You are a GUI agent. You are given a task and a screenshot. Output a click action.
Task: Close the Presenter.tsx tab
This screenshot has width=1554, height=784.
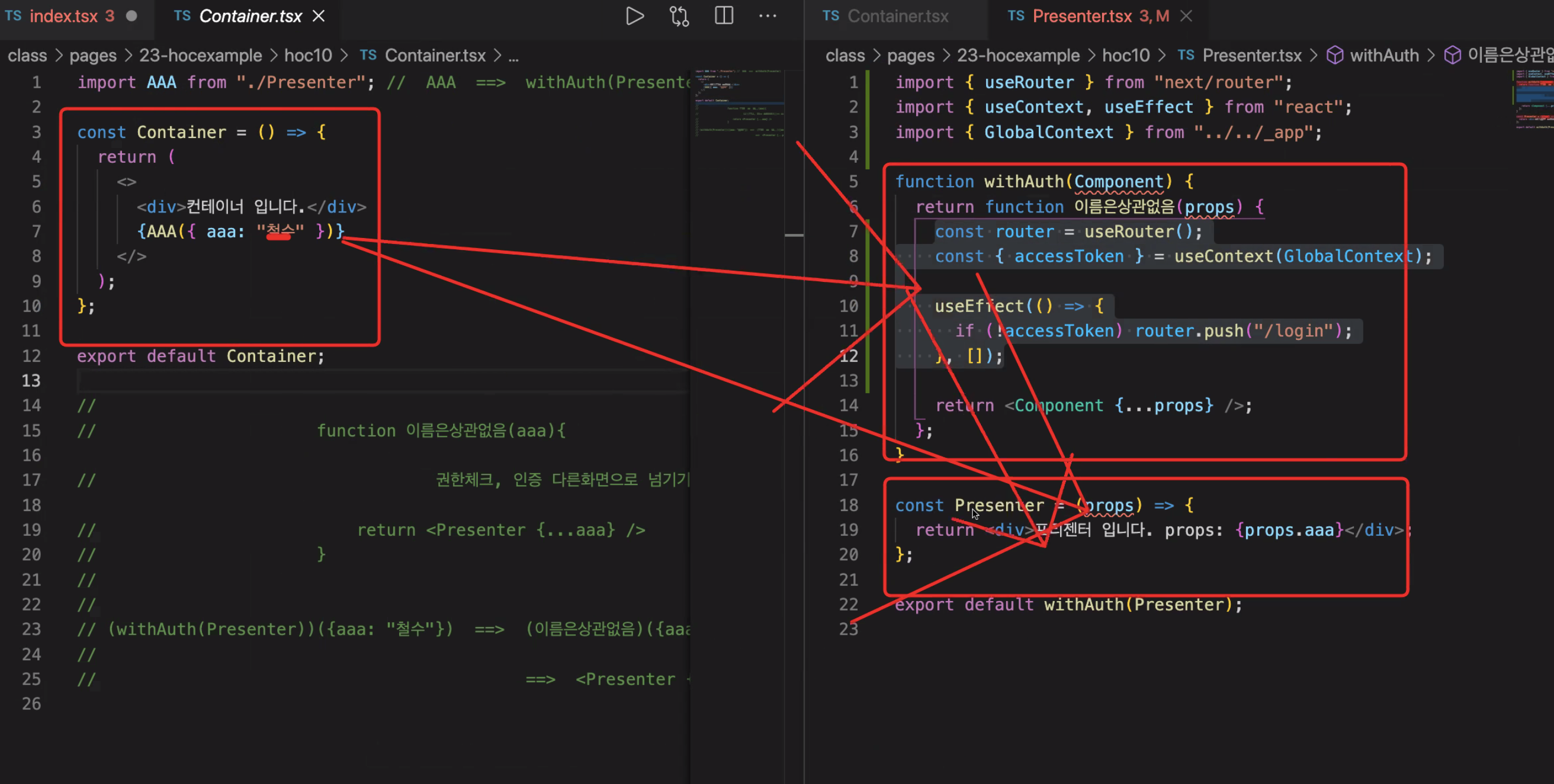pos(1186,16)
